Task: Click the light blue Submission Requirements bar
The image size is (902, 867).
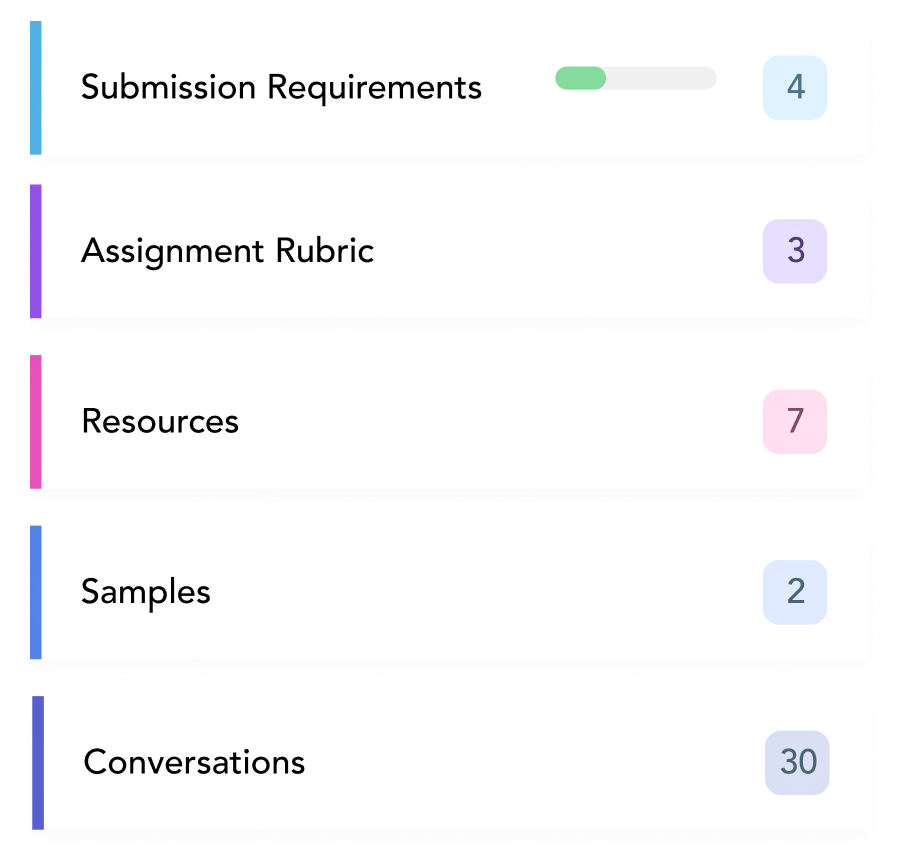Action: [36, 87]
